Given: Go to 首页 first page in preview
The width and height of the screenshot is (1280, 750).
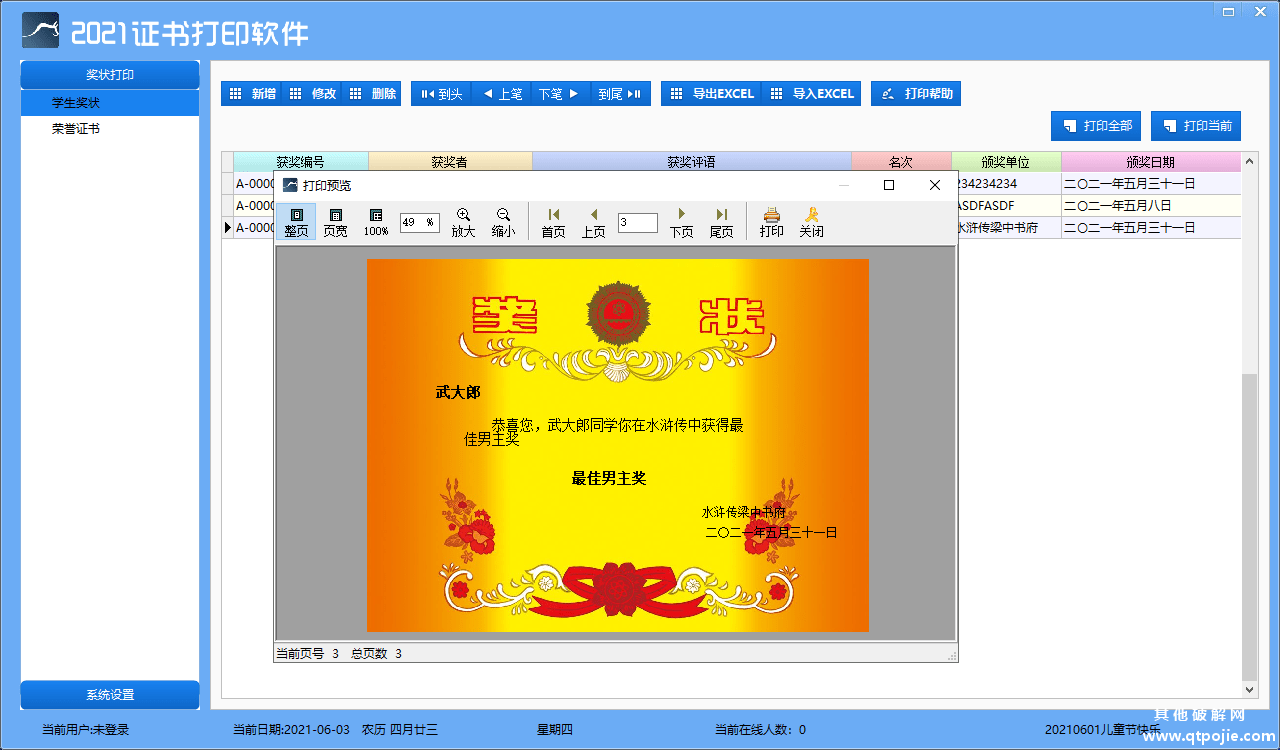Looking at the screenshot, I should pyautogui.click(x=553, y=222).
